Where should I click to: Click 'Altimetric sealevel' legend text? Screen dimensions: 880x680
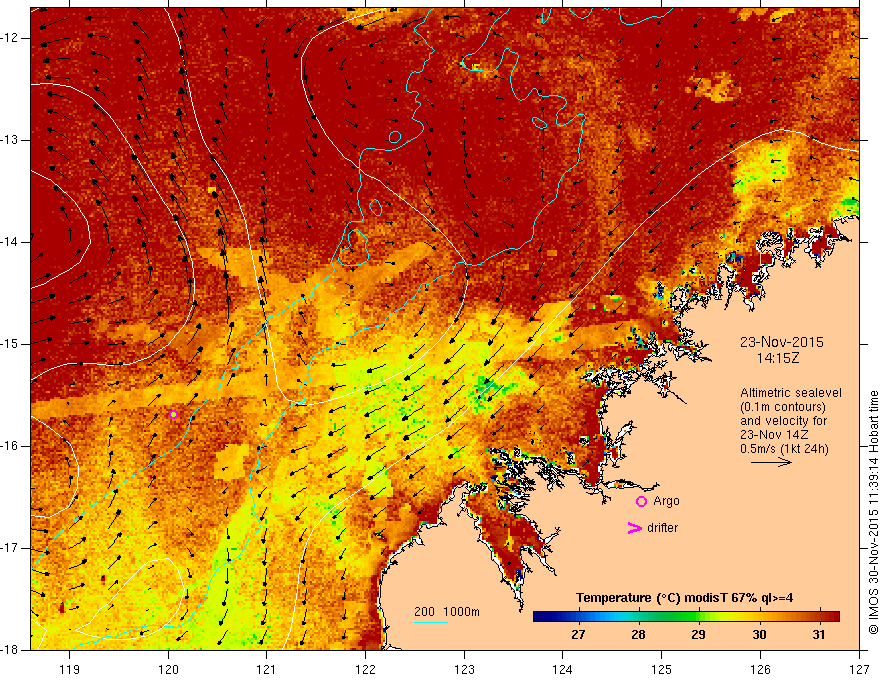790,393
